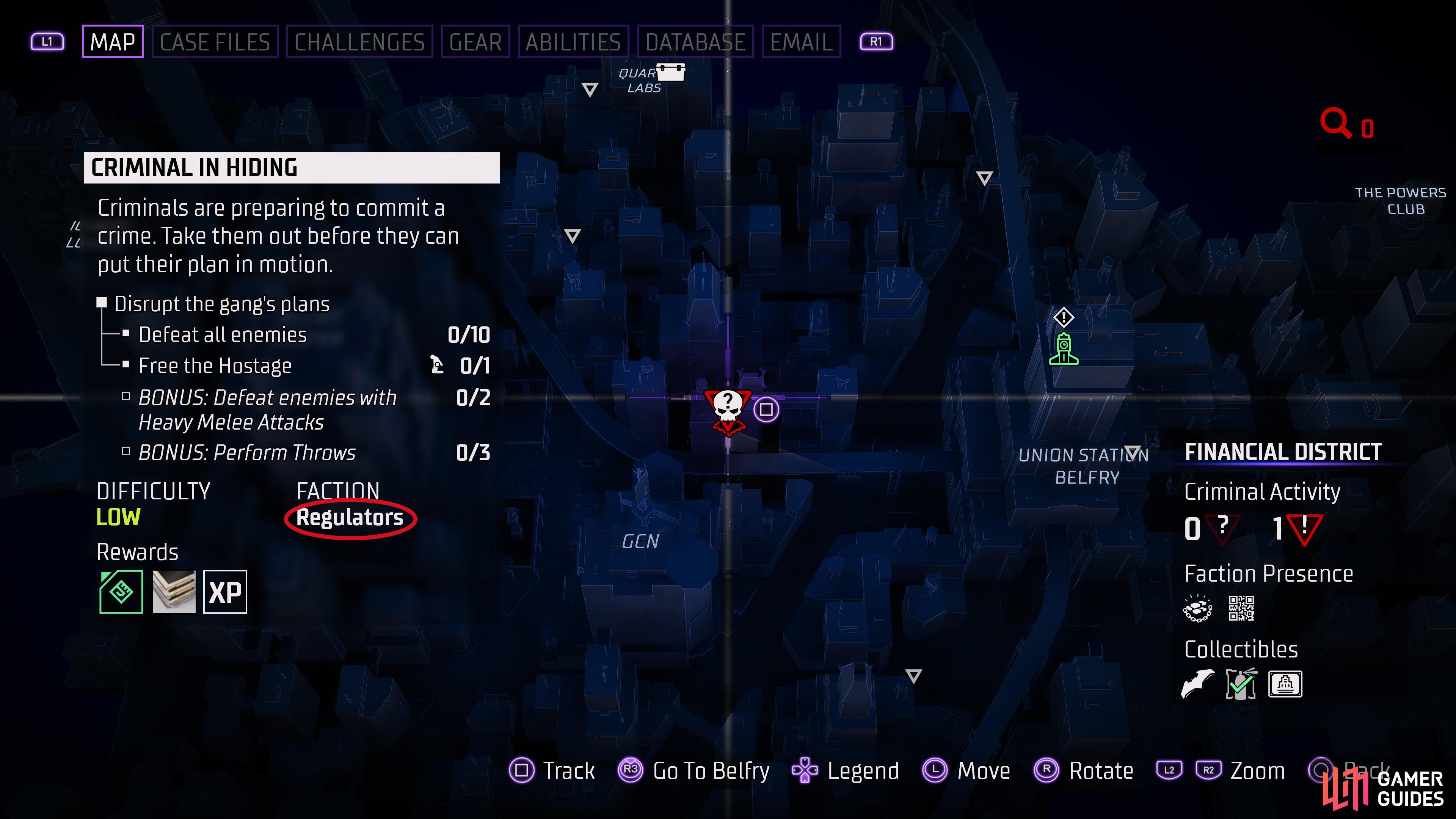Select the XP reward icon in Rewards section
The image size is (1456, 819).
(x=224, y=592)
